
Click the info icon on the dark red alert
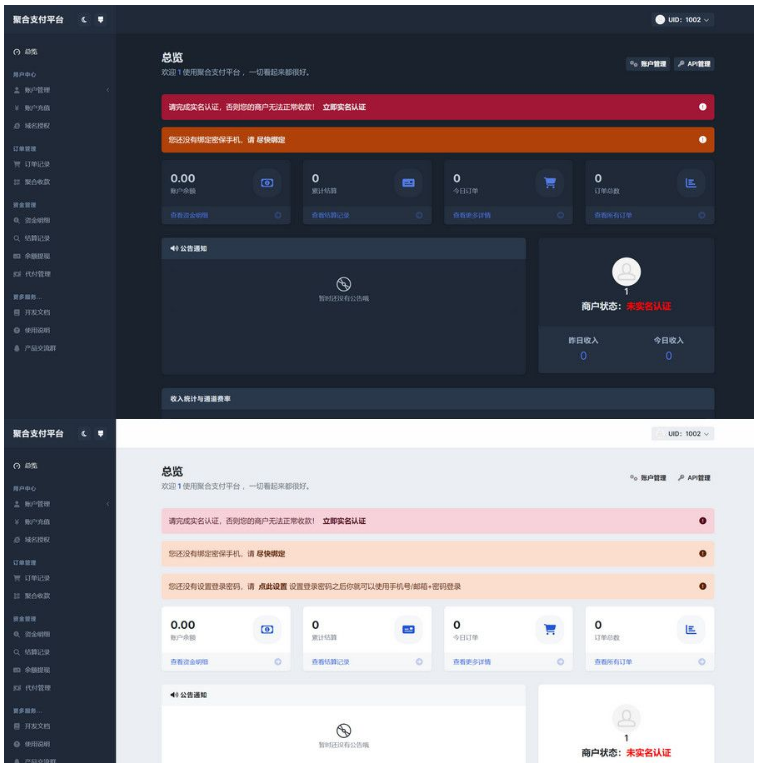[x=702, y=107]
